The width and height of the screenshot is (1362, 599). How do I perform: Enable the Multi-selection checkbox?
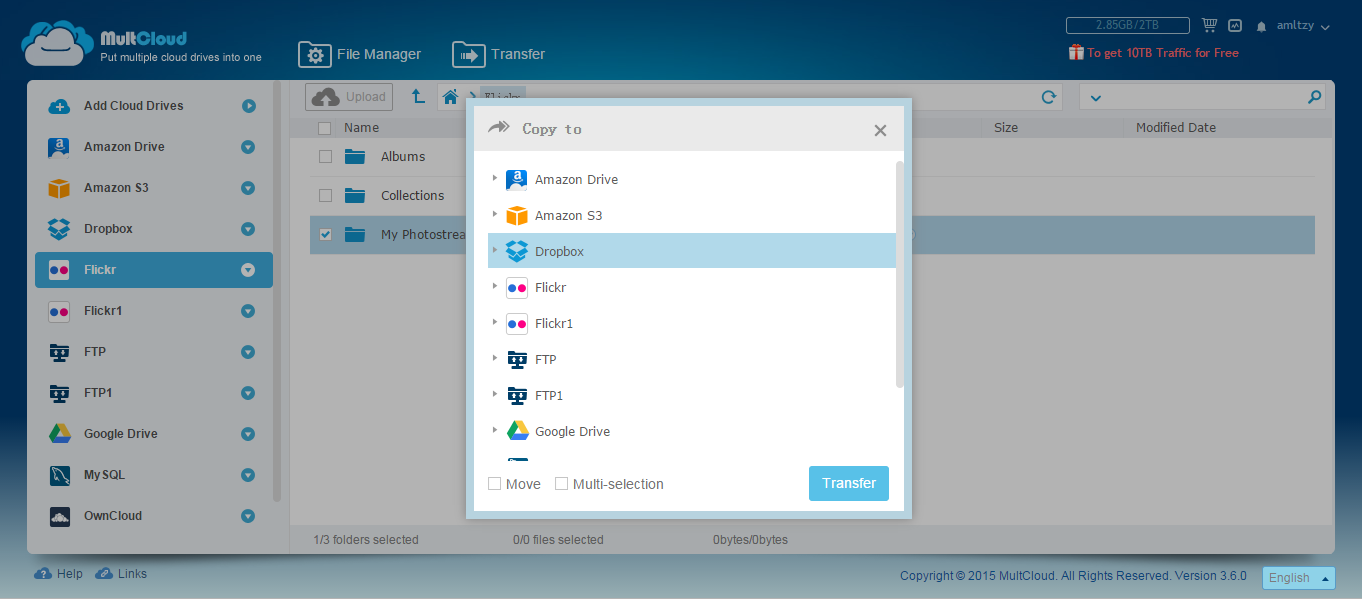click(562, 484)
